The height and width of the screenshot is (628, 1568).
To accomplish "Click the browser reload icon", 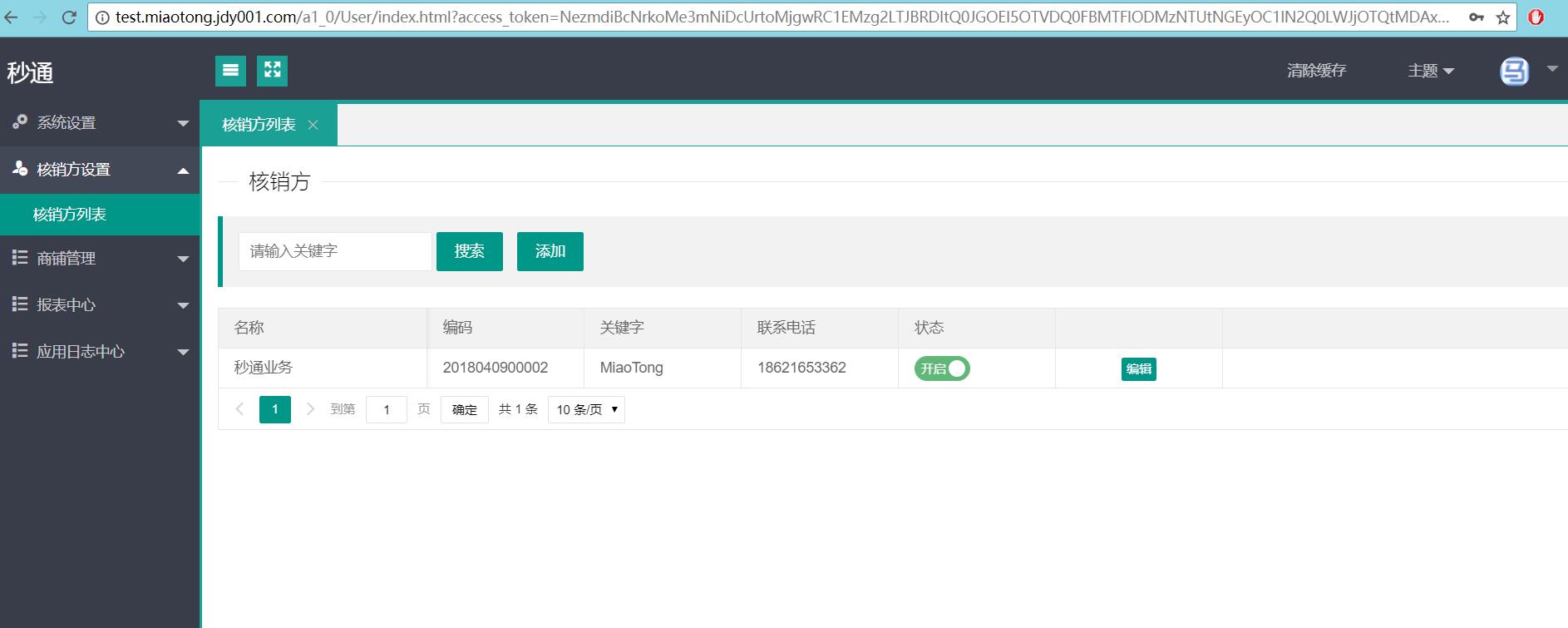I will pos(70,17).
